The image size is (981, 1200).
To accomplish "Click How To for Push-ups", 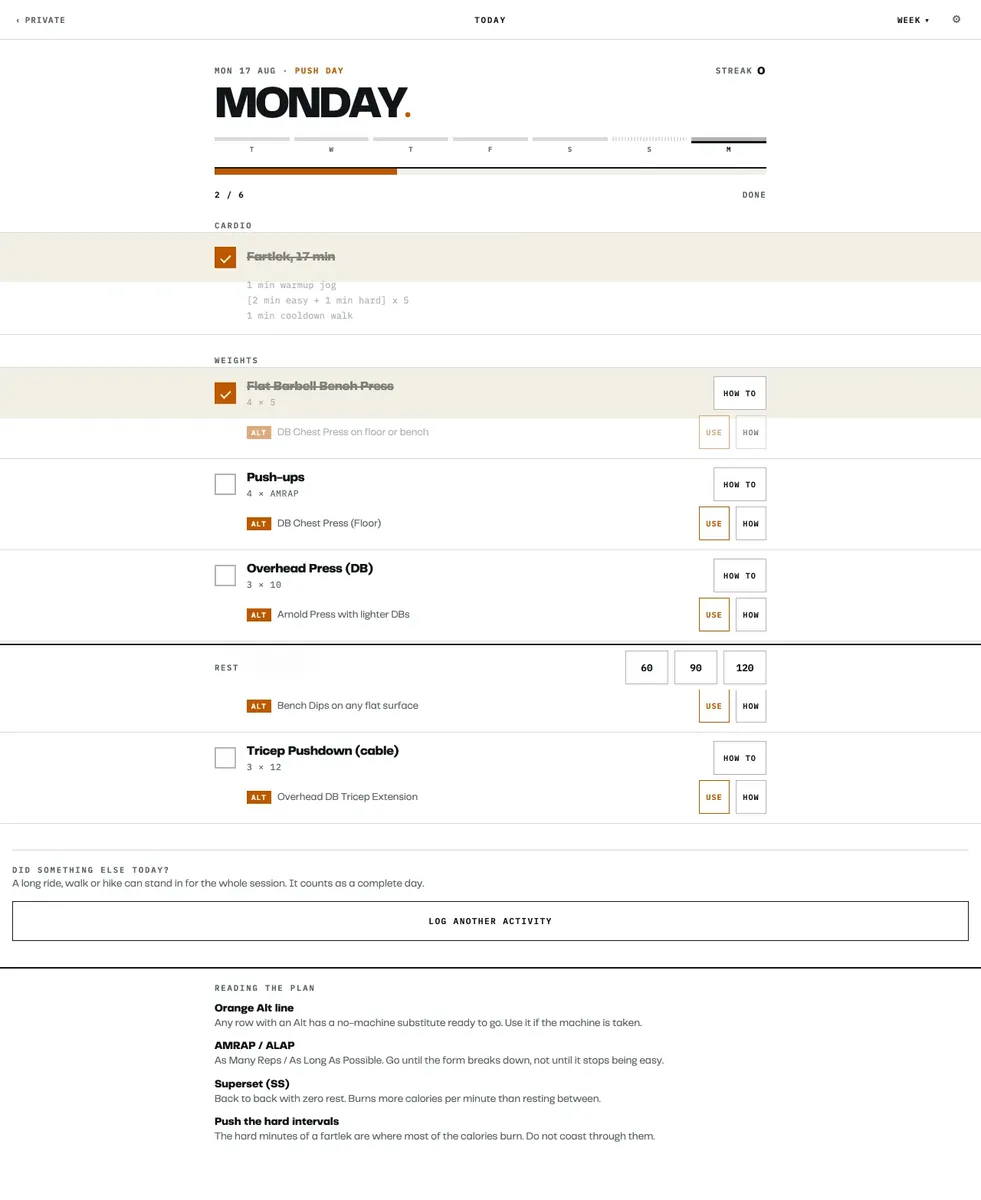I will (740, 484).
